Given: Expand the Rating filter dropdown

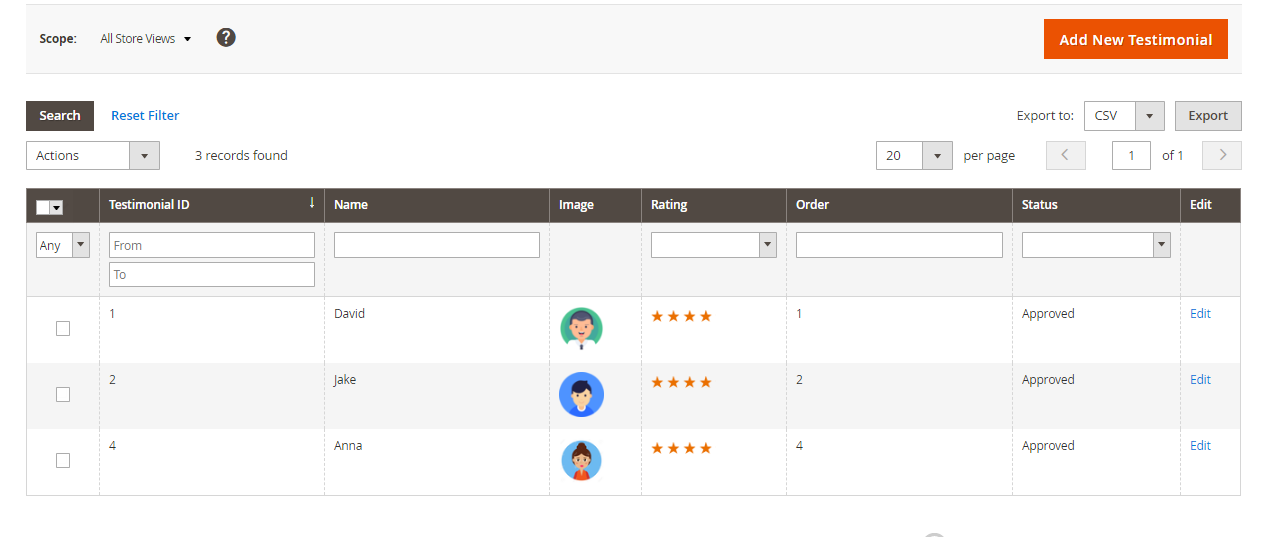Looking at the screenshot, I should coord(713,245).
